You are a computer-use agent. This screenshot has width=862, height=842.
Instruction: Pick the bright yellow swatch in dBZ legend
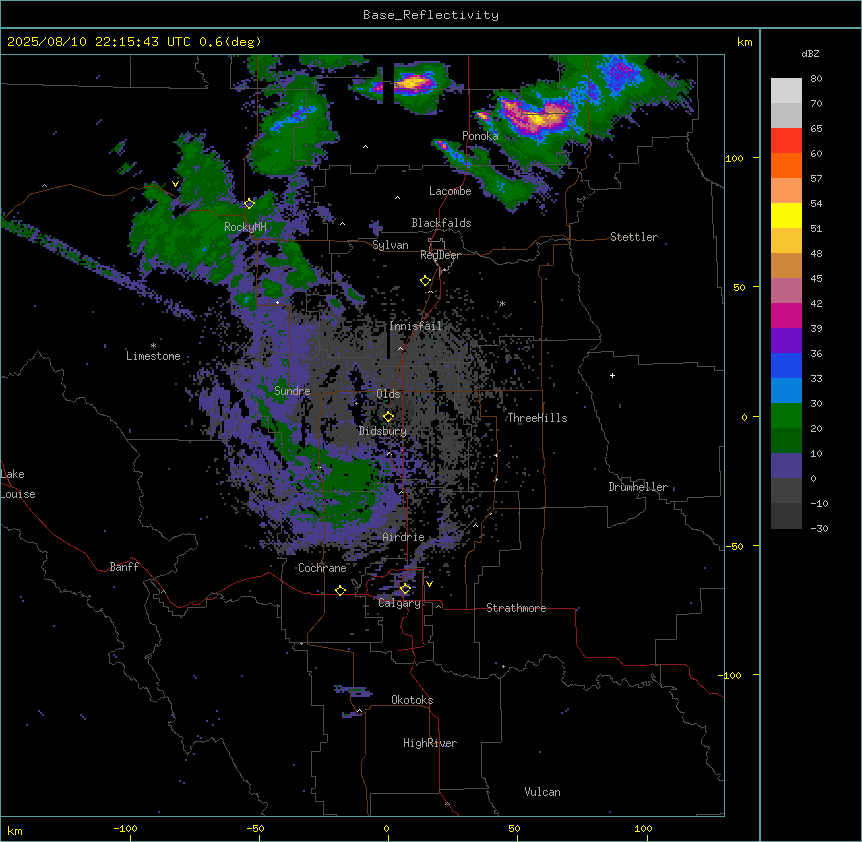coord(786,215)
